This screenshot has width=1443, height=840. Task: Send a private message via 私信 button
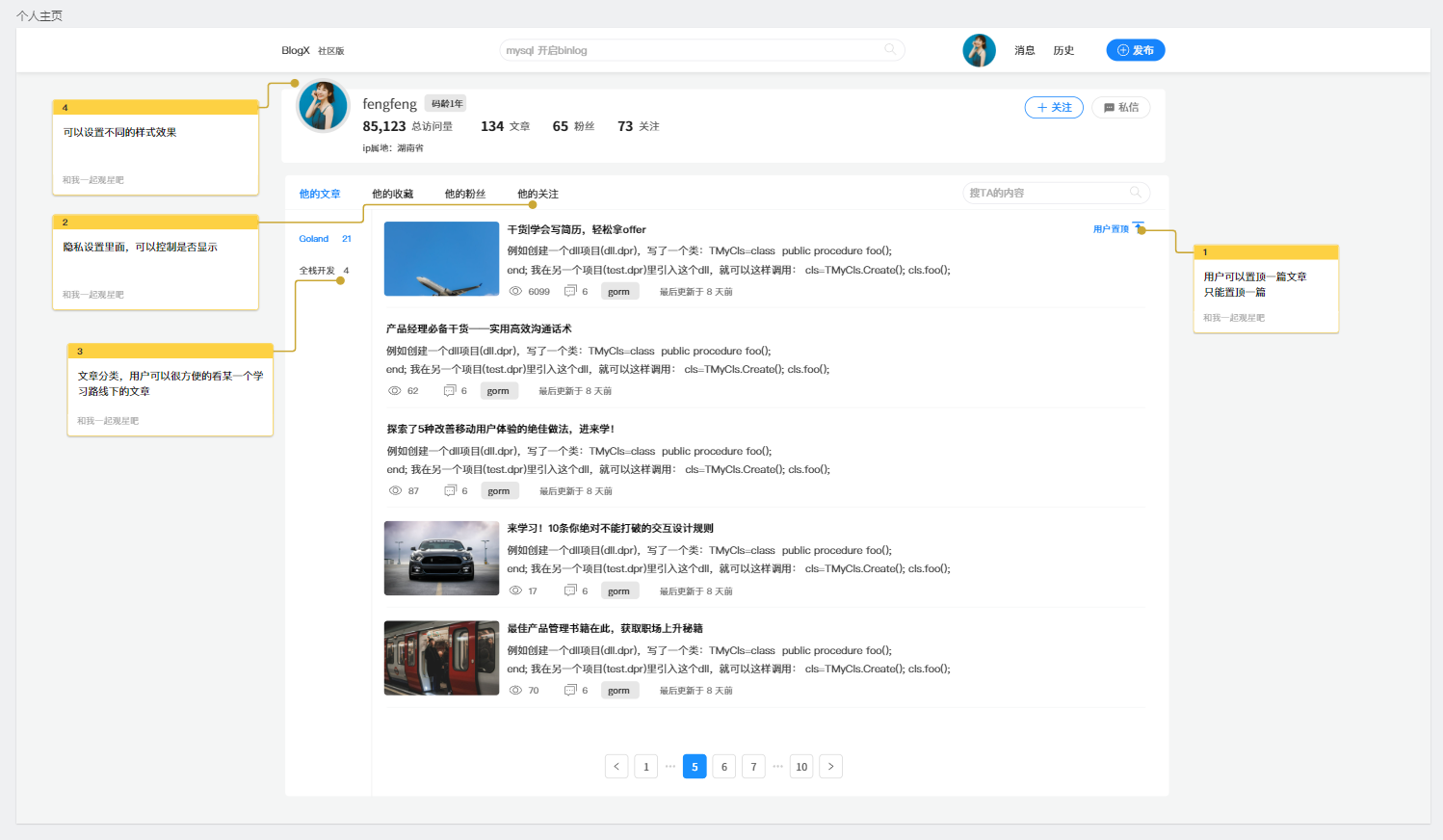click(x=1120, y=108)
